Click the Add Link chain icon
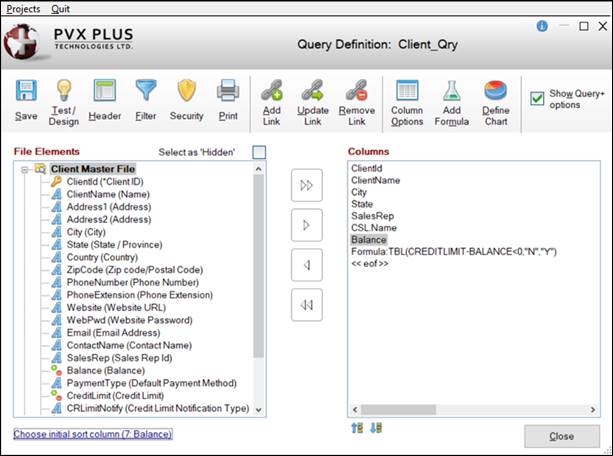613x456 pixels. pyautogui.click(x=272, y=90)
